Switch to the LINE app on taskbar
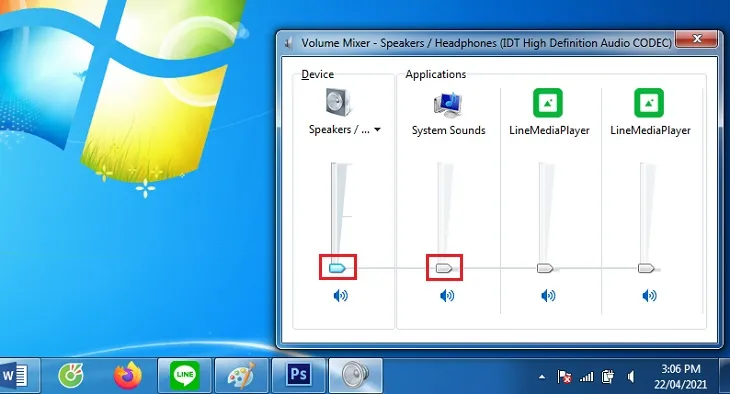The width and height of the screenshot is (730, 394). pos(184,375)
